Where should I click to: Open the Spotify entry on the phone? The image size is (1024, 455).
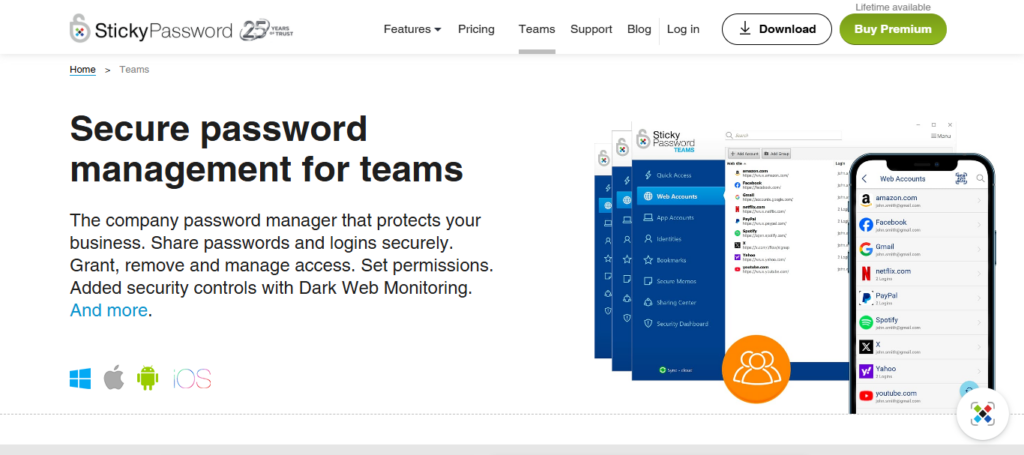pyautogui.click(x=921, y=322)
